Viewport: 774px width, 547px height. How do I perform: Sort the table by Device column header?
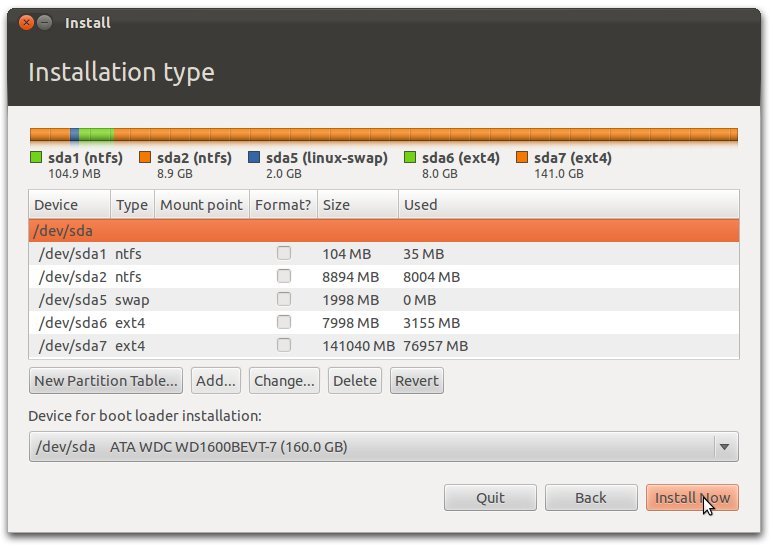click(x=56, y=205)
